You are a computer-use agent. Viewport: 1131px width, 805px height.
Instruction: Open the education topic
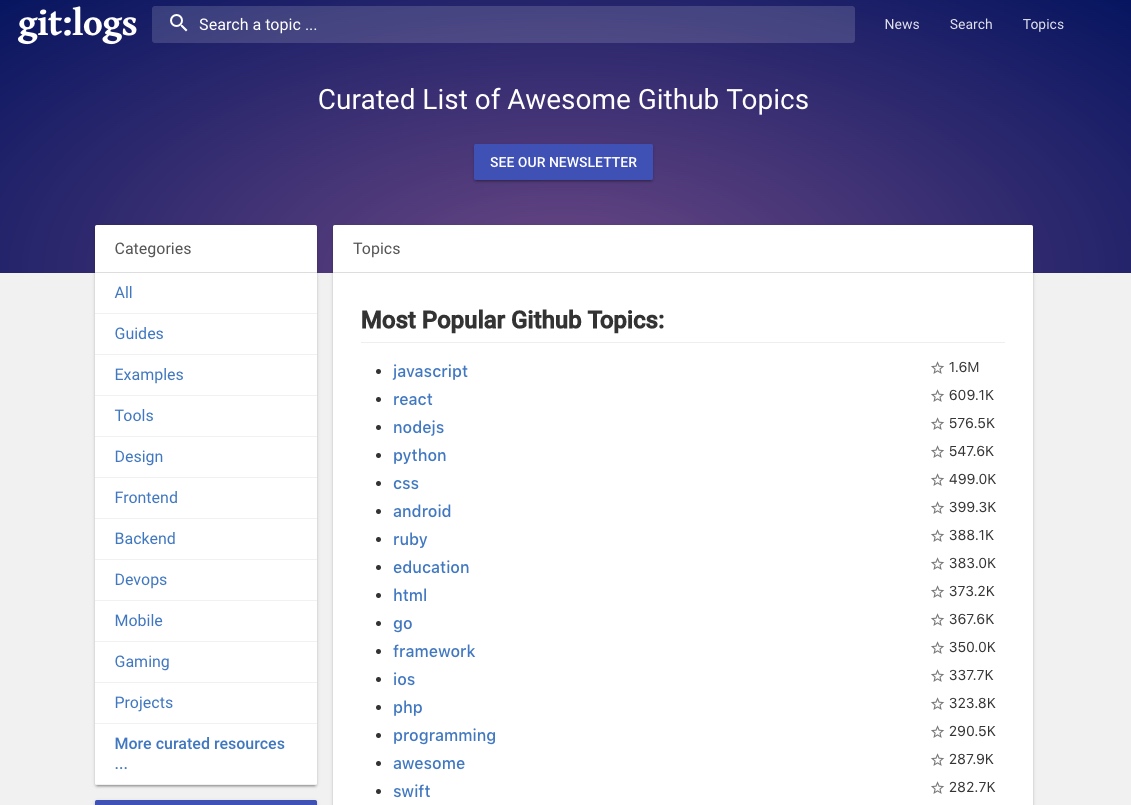[x=431, y=568]
